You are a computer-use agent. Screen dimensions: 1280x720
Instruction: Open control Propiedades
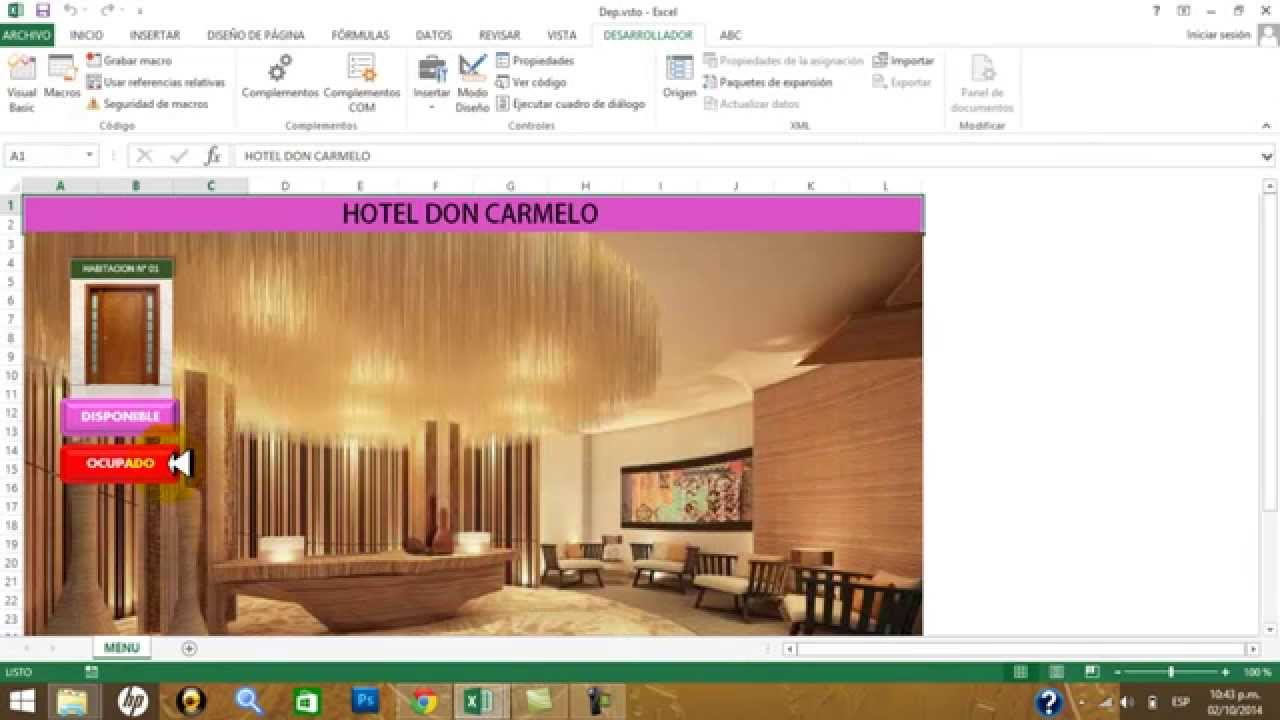click(535, 61)
